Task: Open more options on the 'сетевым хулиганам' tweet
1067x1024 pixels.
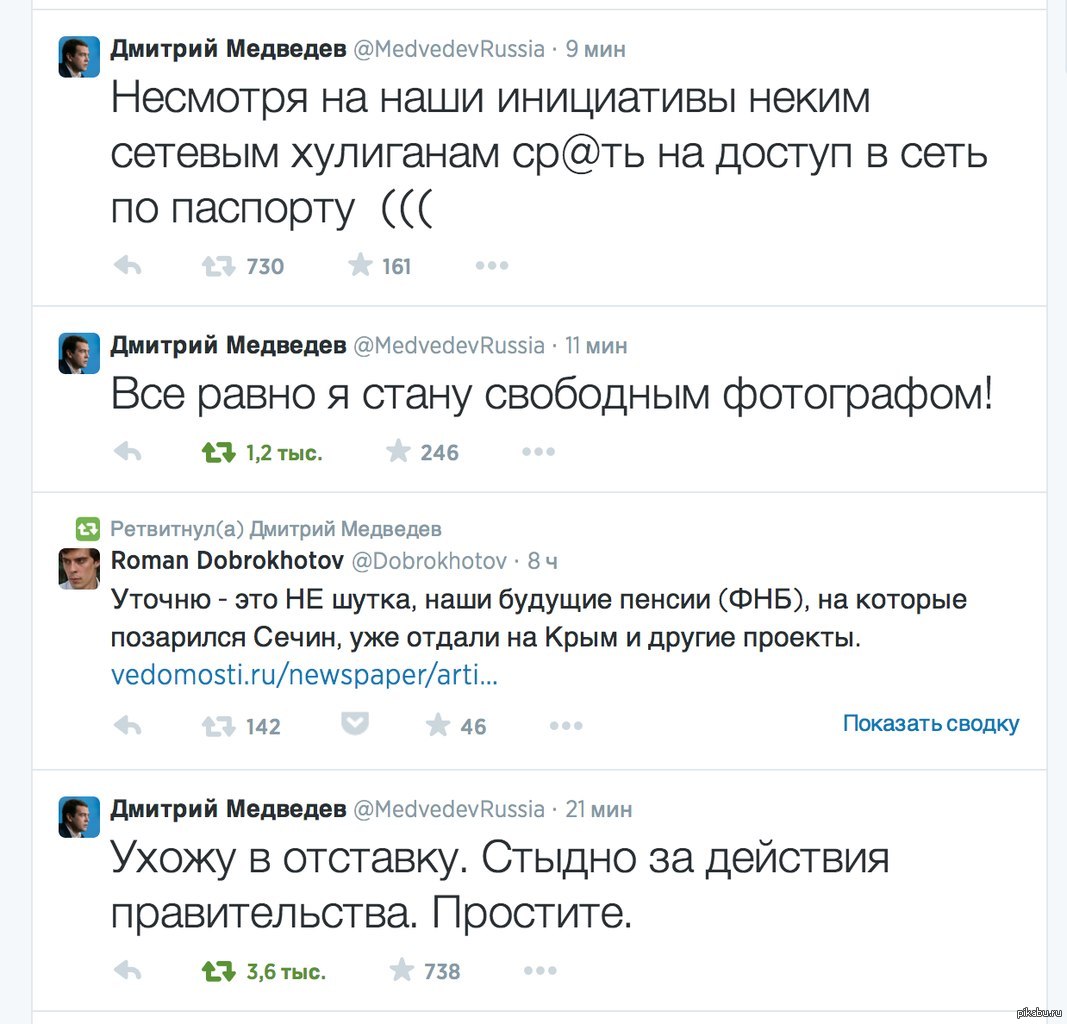Action: 491,266
